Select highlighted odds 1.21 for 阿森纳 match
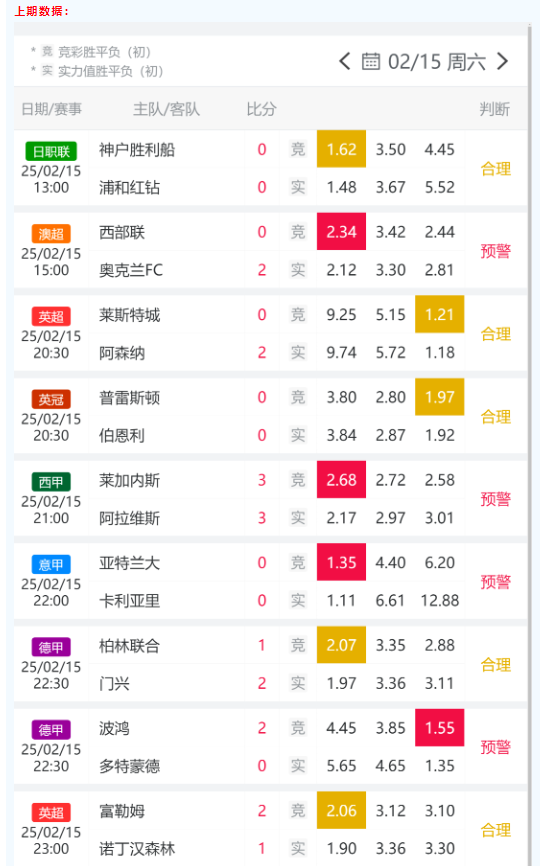 pos(439,314)
